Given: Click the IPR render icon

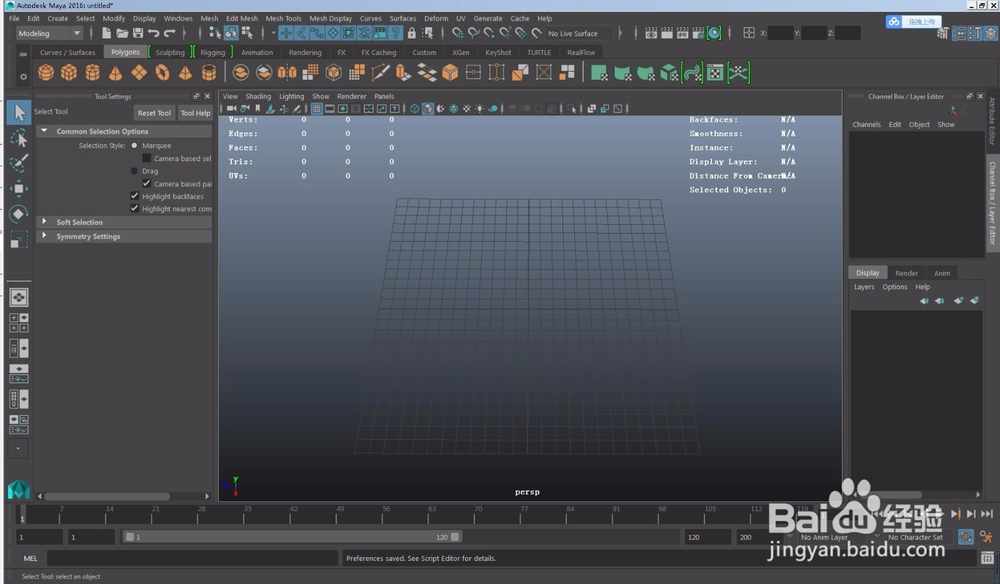Looking at the screenshot, I should [x=682, y=33].
